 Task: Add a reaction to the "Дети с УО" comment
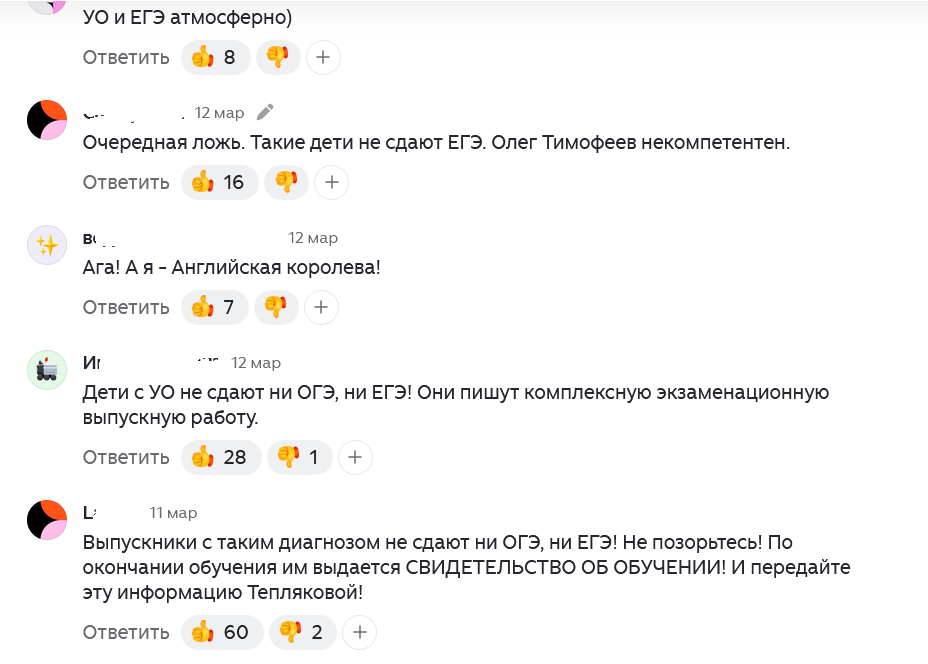[x=355, y=457]
